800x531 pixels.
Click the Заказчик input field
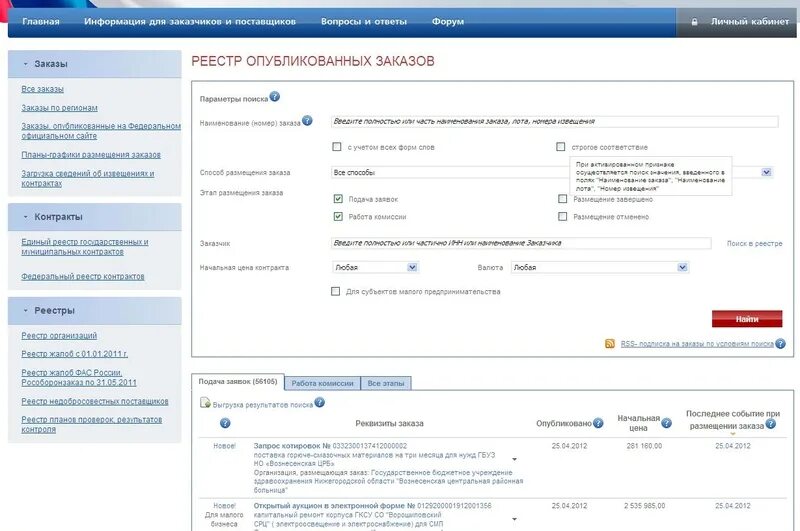coord(521,243)
